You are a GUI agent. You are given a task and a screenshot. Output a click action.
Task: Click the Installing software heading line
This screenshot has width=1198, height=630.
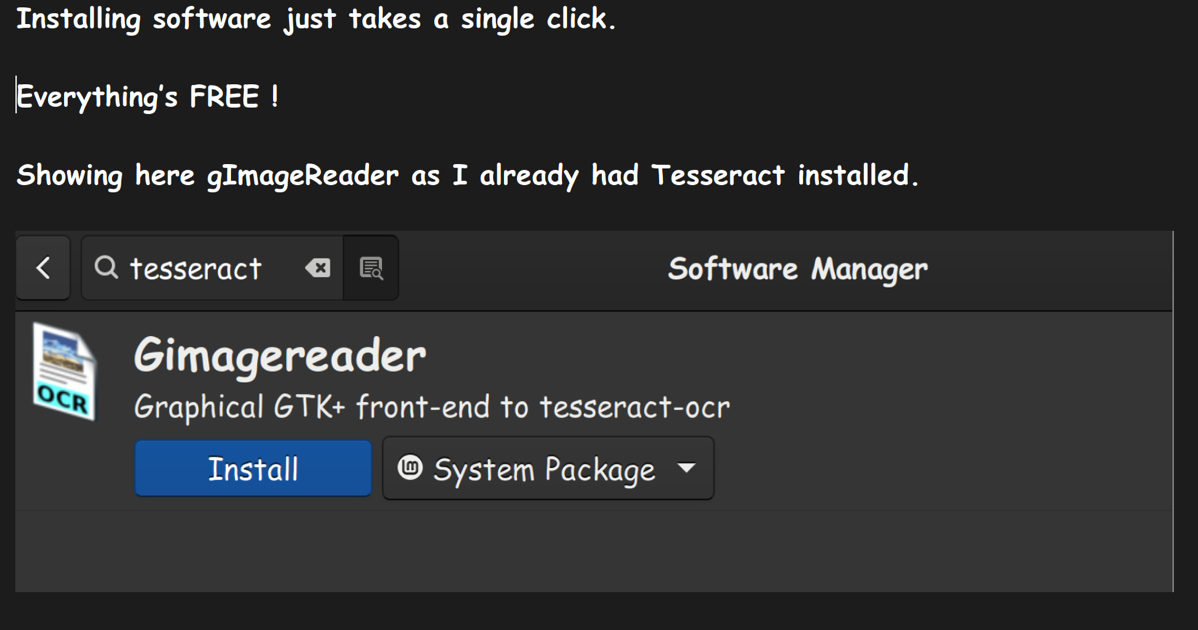click(315, 19)
